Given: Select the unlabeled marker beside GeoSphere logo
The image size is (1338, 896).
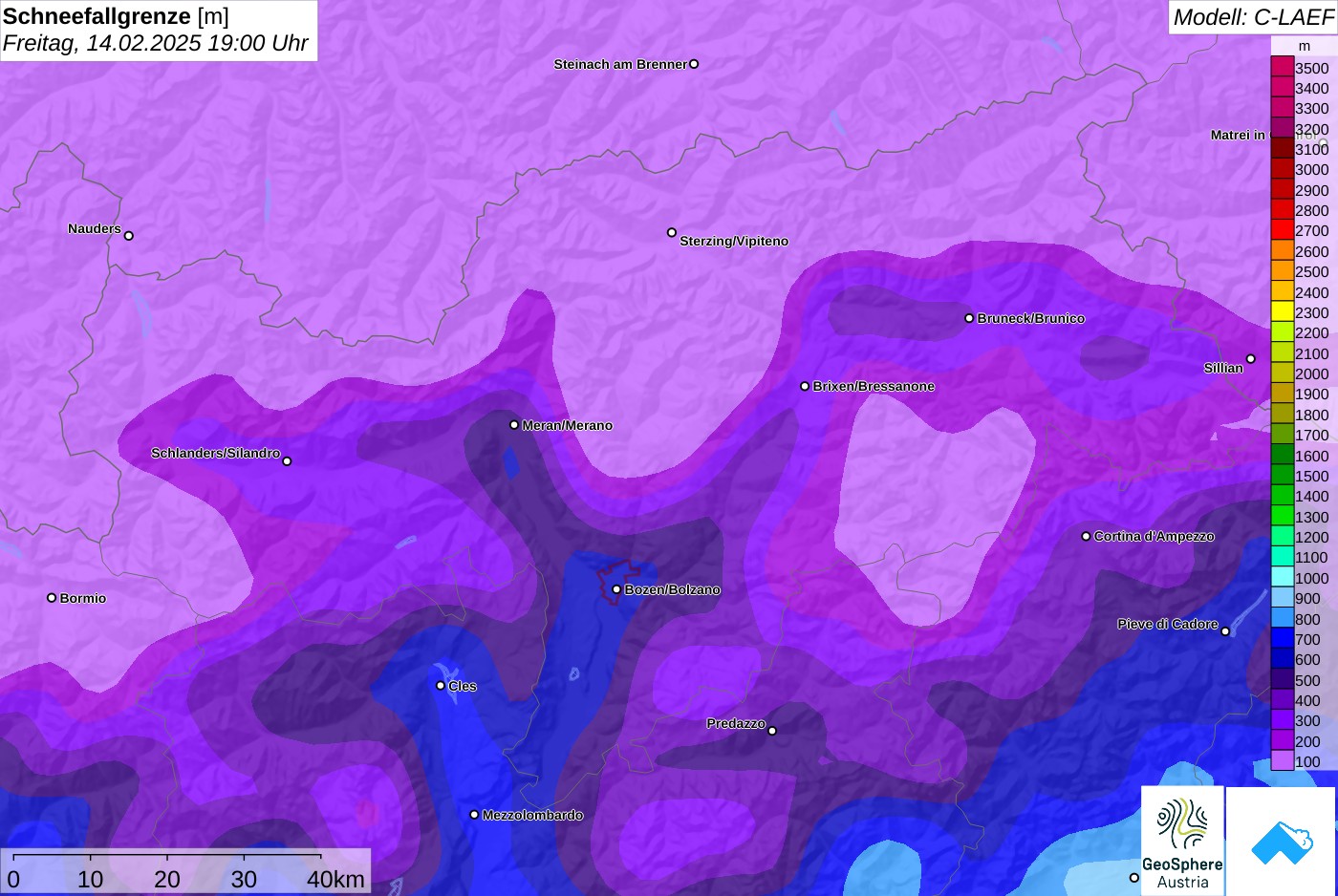Looking at the screenshot, I should pyautogui.click(x=1134, y=877).
